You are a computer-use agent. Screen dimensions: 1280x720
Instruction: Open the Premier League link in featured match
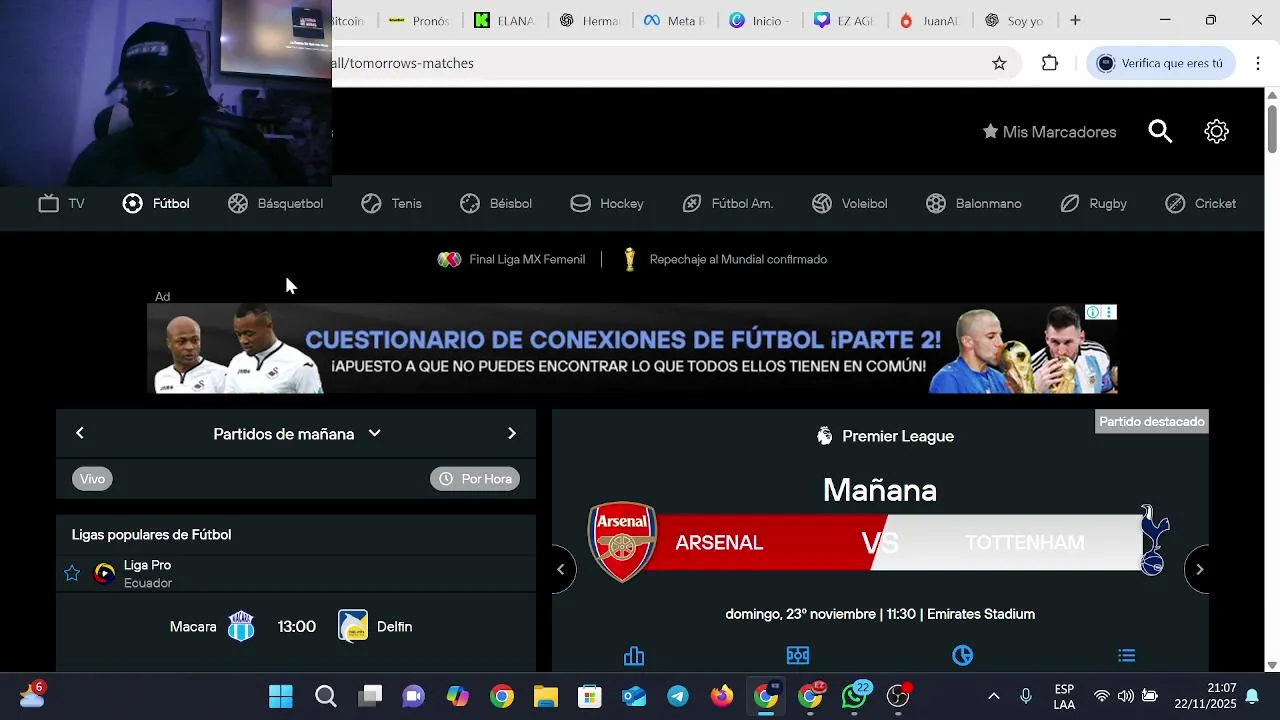[x=885, y=436]
